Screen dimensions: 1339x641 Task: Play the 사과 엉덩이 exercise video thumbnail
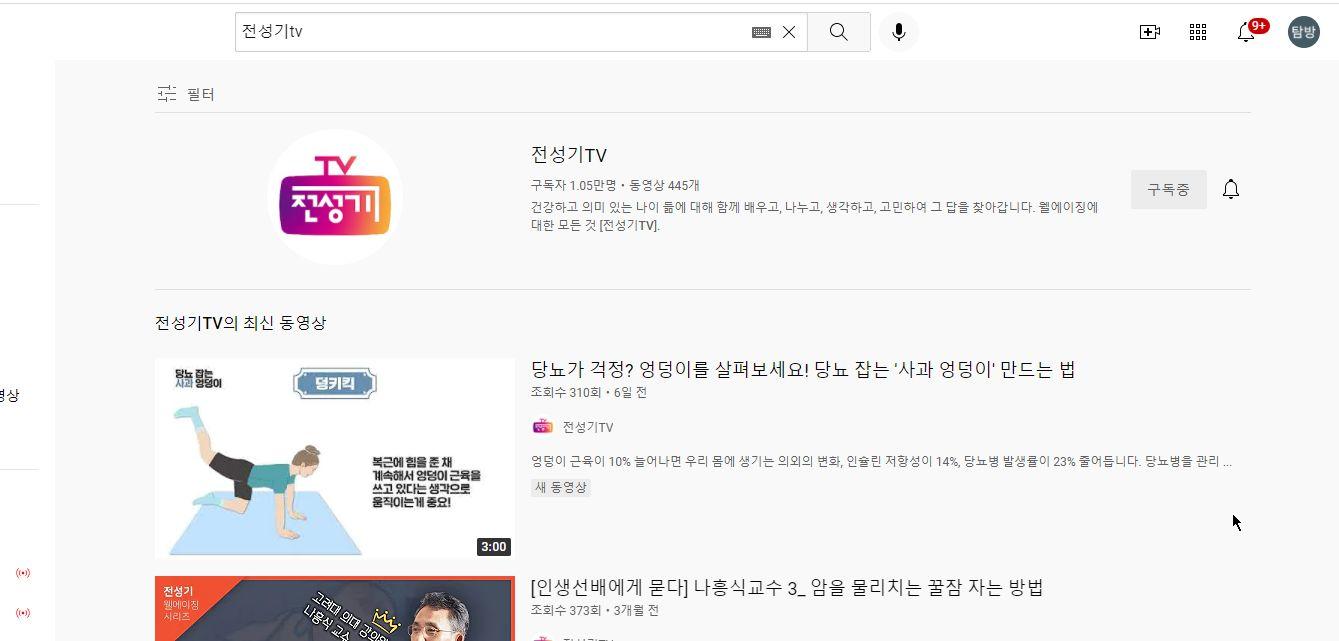pyautogui.click(x=335, y=458)
